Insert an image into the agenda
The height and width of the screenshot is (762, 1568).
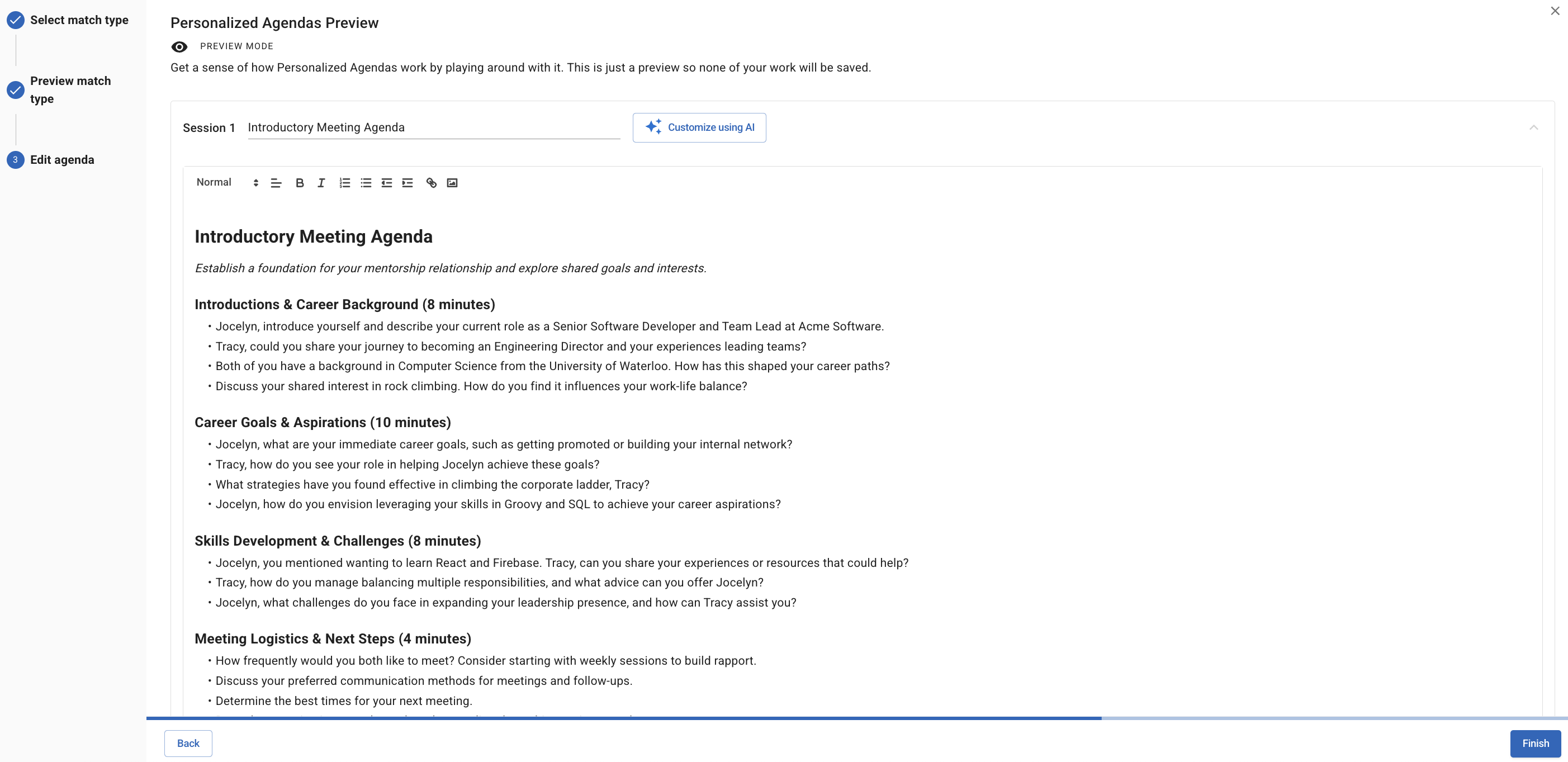click(452, 183)
